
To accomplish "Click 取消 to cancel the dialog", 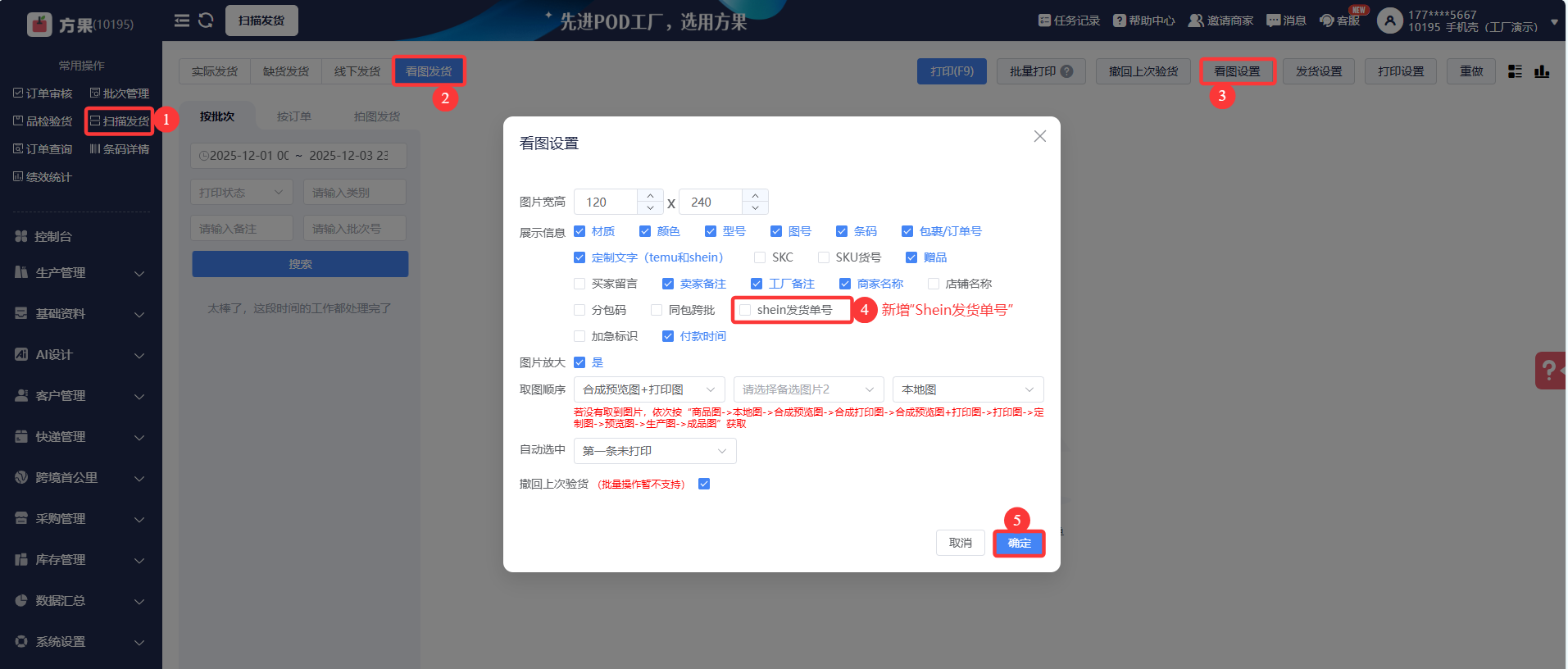I will (961, 543).
